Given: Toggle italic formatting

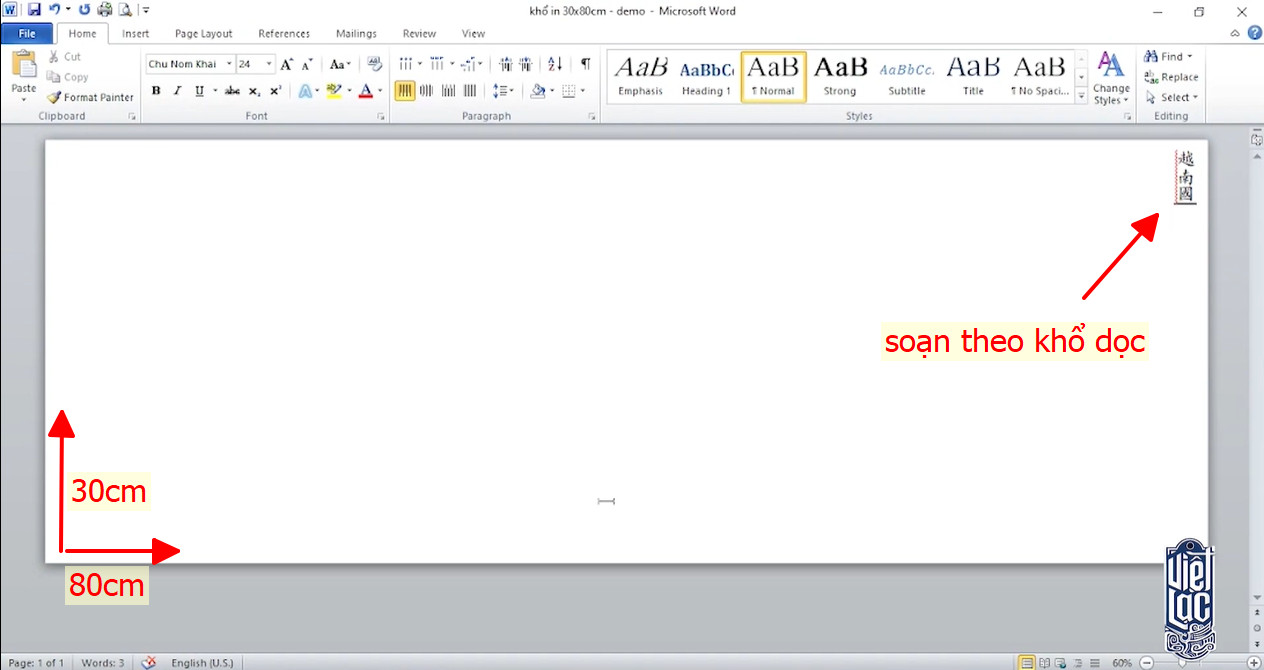Looking at the screenshot, I should point(177,91).
